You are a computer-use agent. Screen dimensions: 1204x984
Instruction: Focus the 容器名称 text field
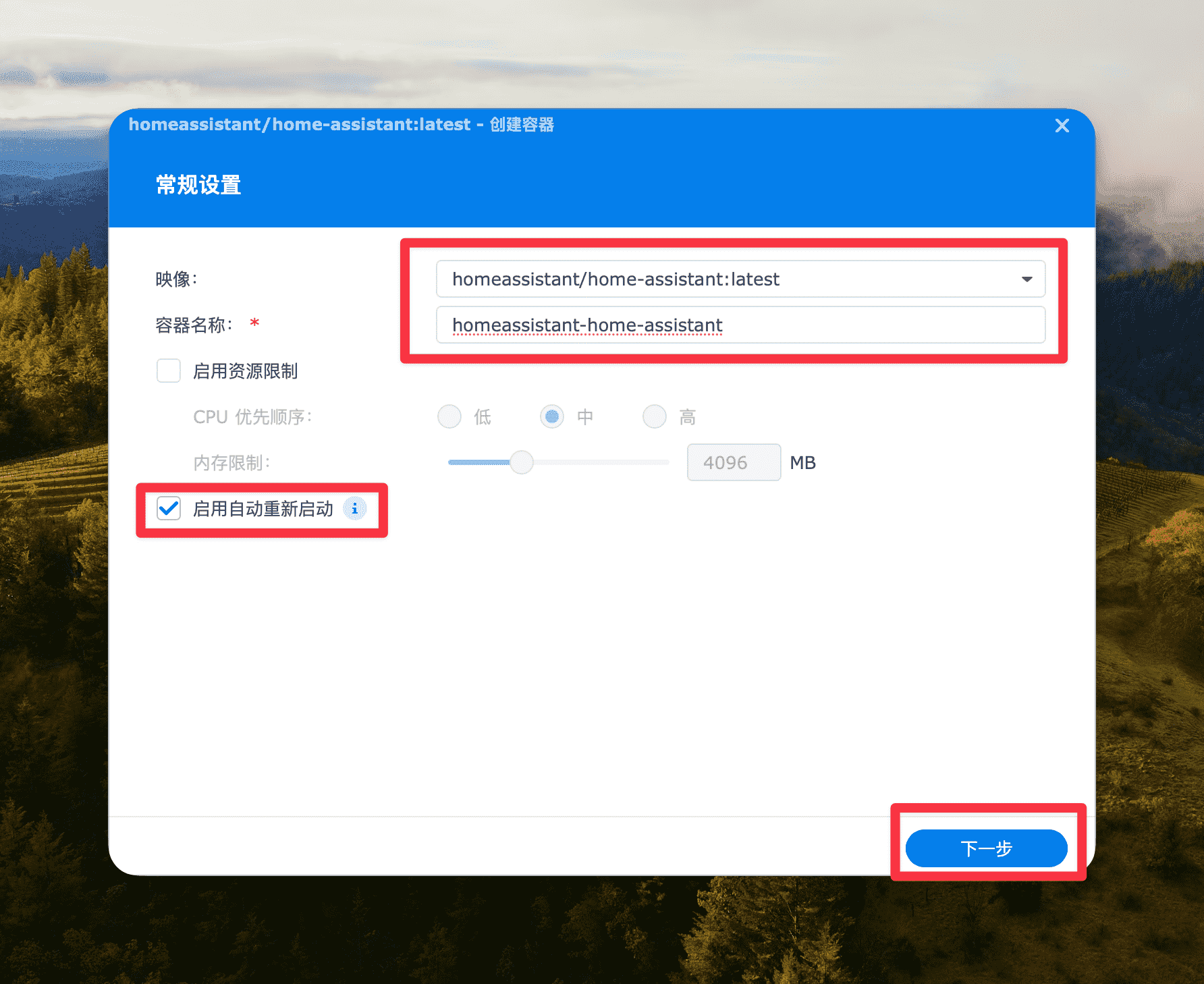tap(740, 325)
